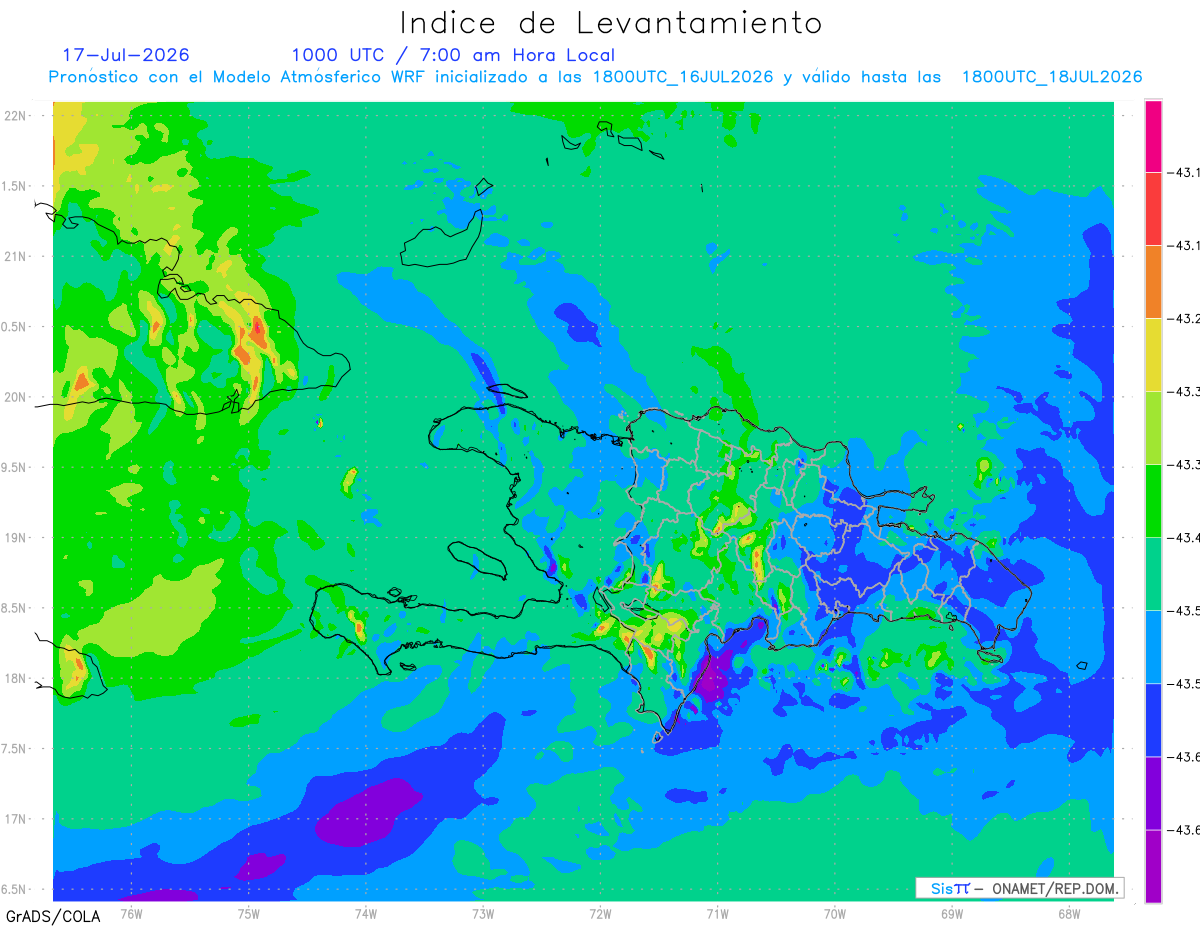Select the '17-Jul-2026' date label
This screenshot has height=927, width=1200.
click(126, 55)
